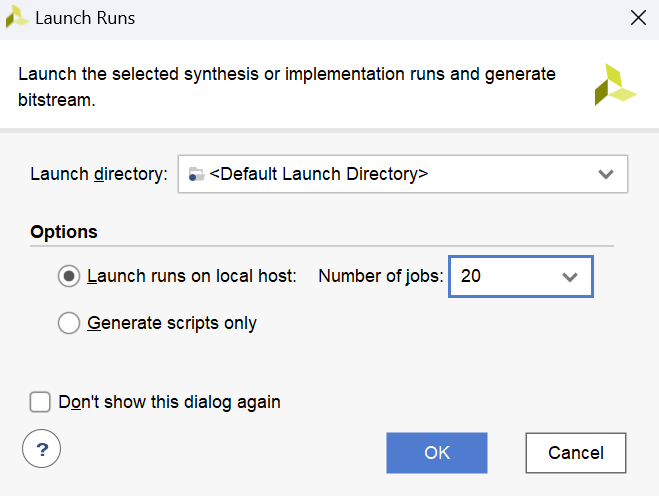Click the folder icon in the Launch directory field

(196, 174)
